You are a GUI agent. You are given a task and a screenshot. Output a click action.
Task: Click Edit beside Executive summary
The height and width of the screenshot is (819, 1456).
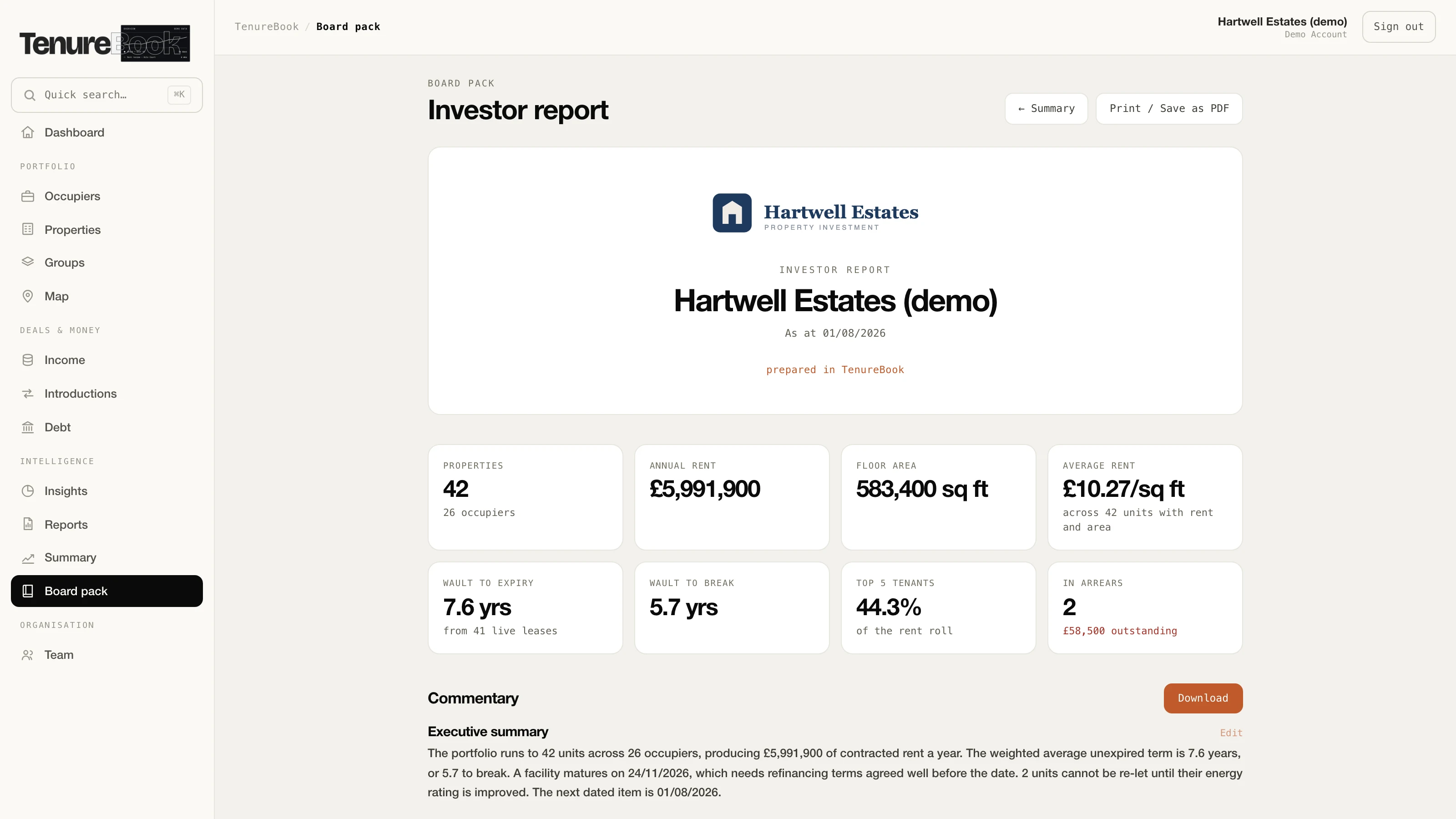(1231, 733)
